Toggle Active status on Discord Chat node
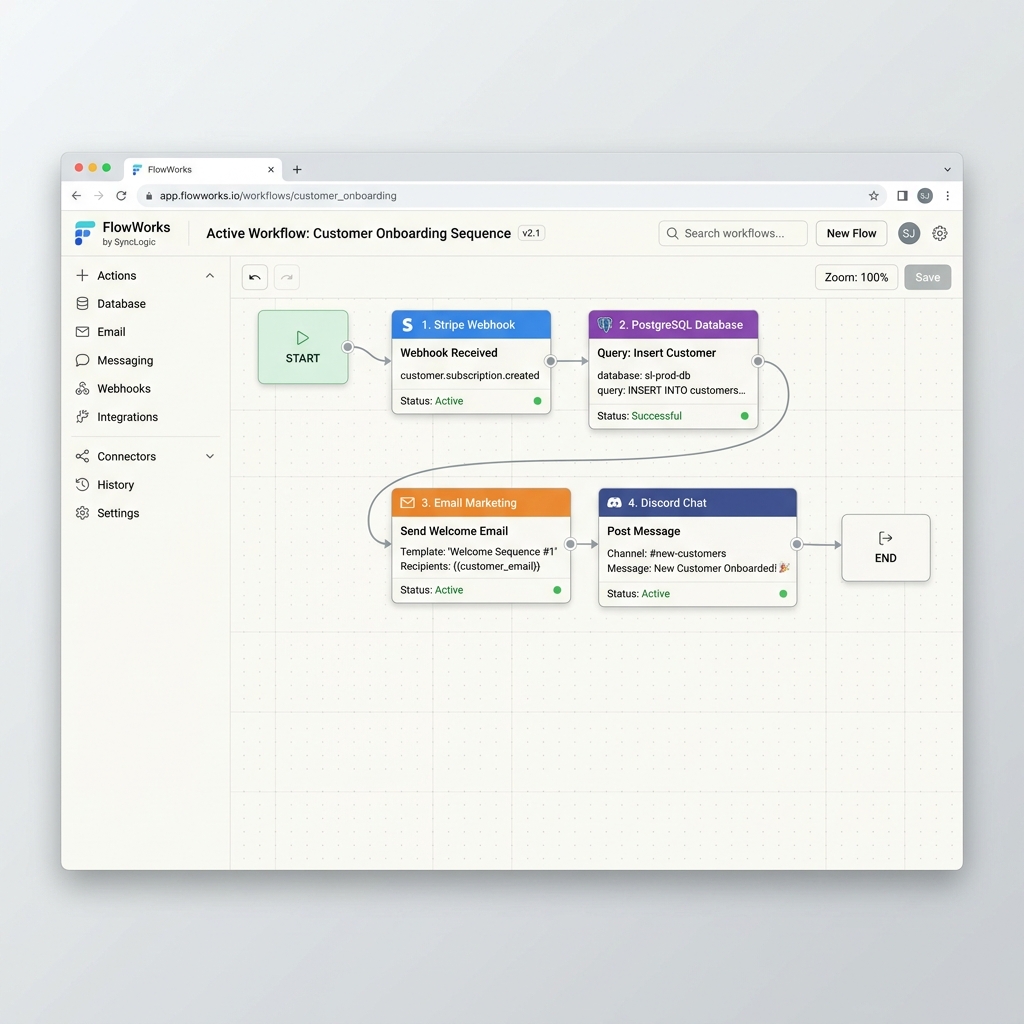 pyautogui.click(x=783, y=593)
